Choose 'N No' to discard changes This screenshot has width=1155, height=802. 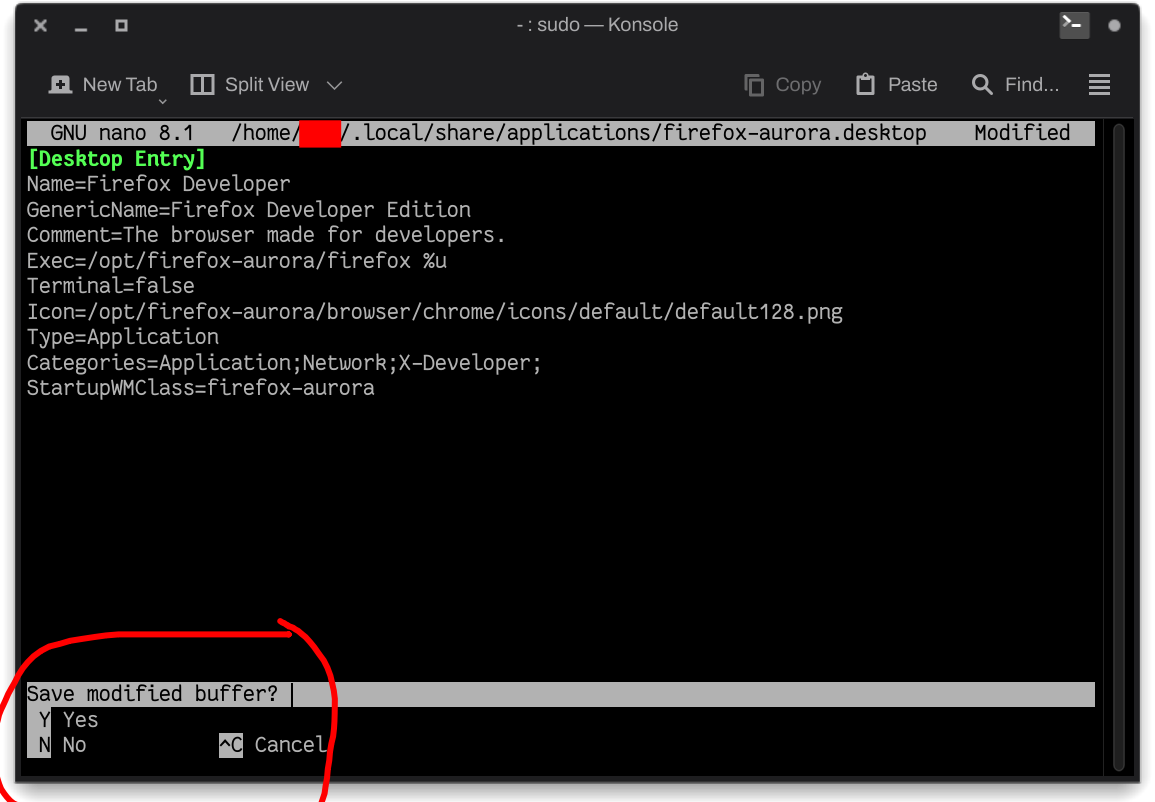57,745
